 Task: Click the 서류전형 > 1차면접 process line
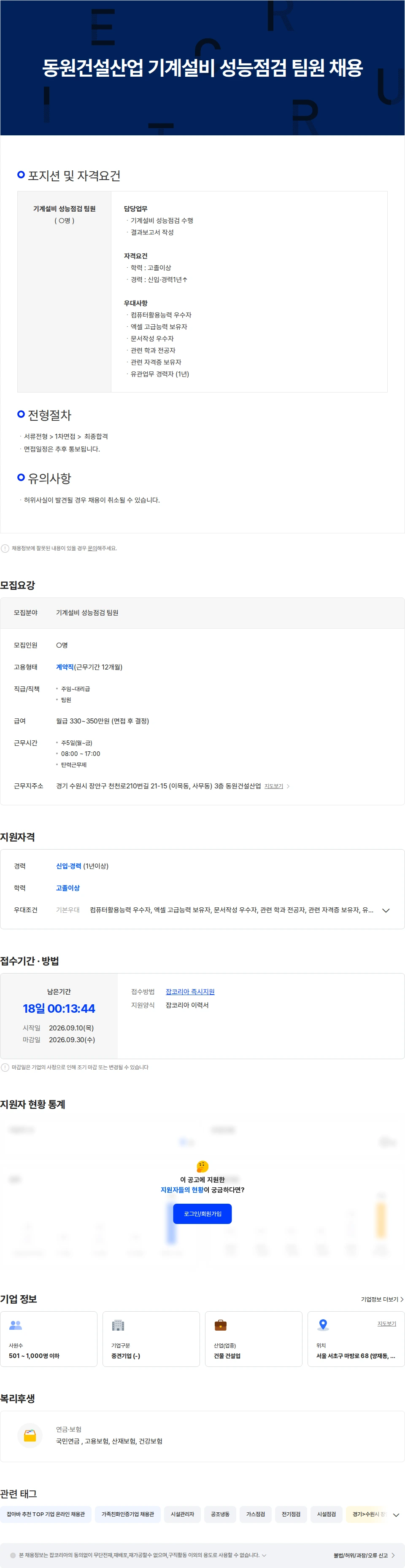(66, 436)
